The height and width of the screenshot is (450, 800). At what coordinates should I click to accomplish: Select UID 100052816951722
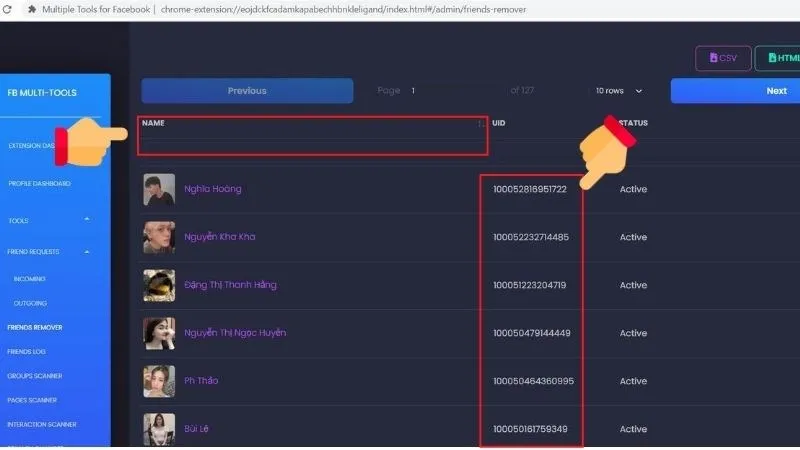coord(530,189)
